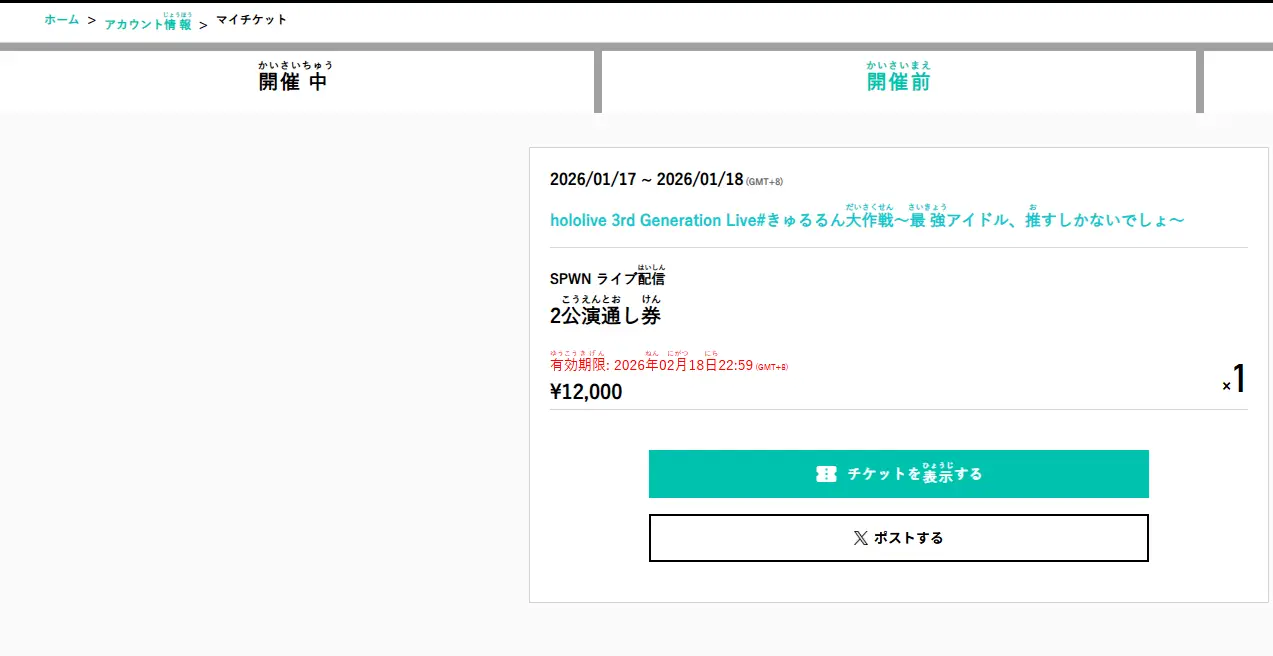Image resolution: width=1273 pixels, height=656 pixels.
Task: Click the ticket icon in the green button
Action: (825, 474)
